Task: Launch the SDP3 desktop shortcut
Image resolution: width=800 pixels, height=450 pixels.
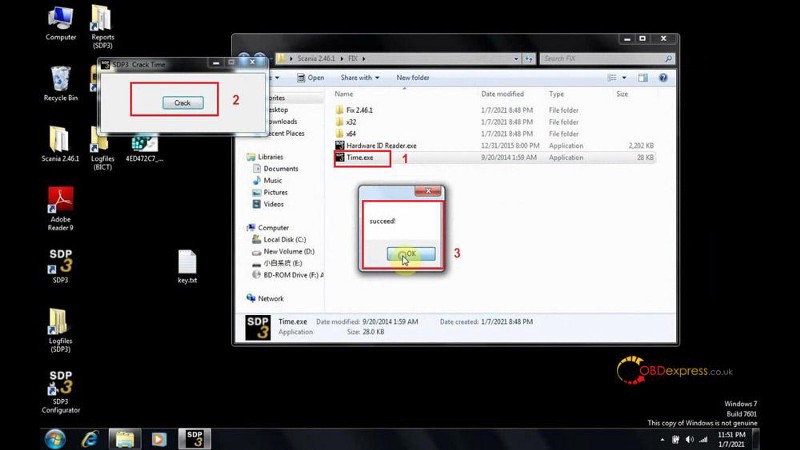Action: click(61, 265)
